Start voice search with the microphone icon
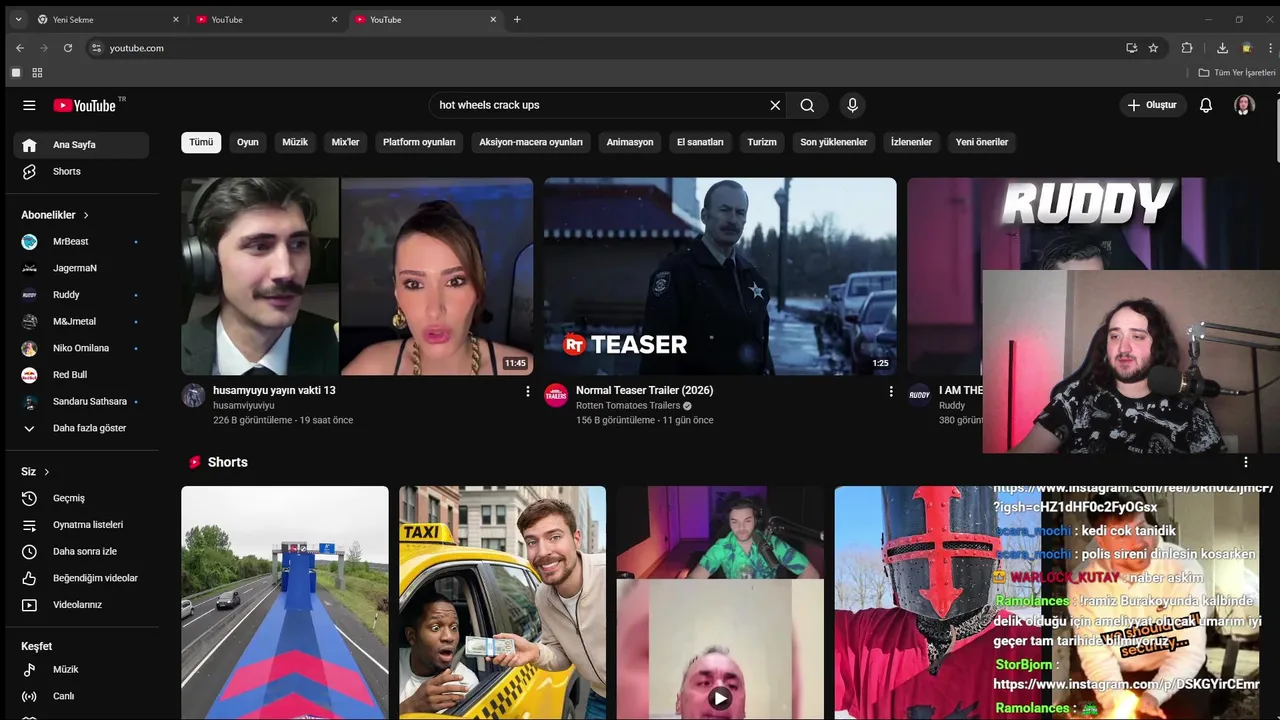This screenshot has height=720, width=1280. tap(852, 105)
